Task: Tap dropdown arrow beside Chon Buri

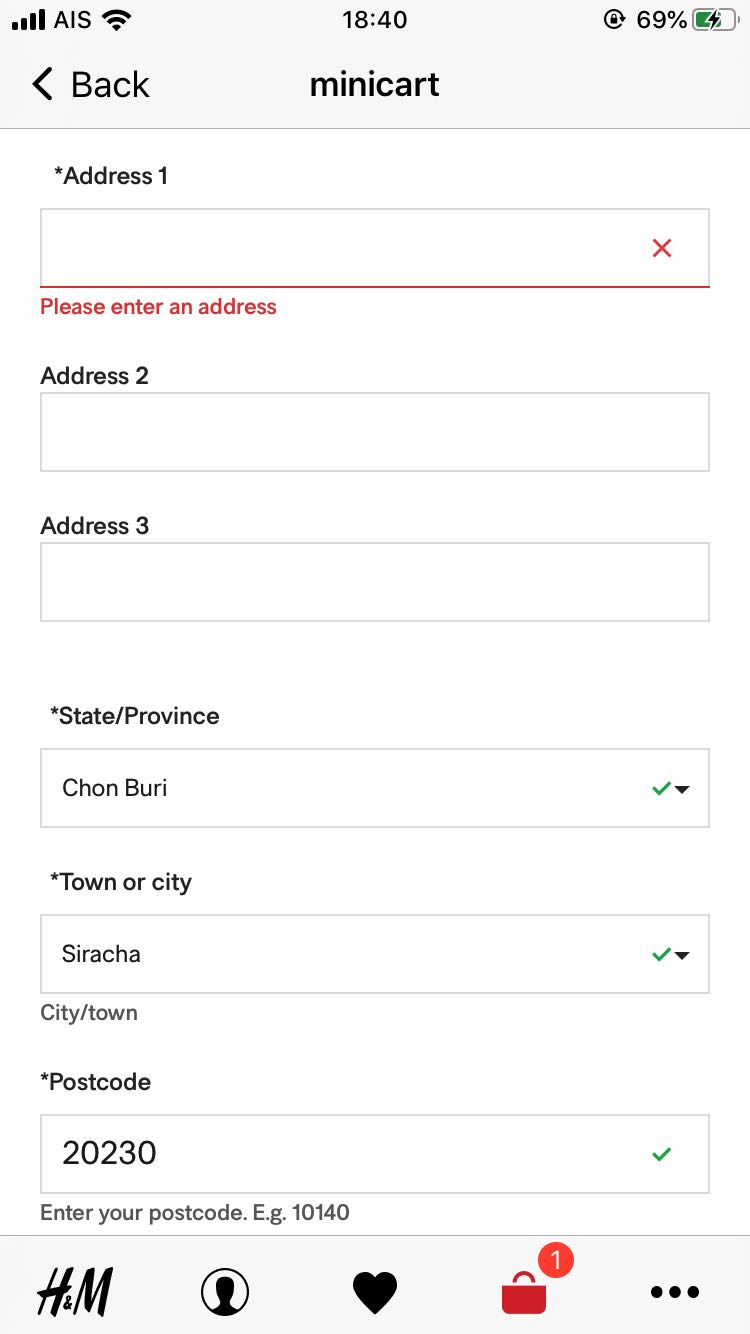Action: (683, 789)
